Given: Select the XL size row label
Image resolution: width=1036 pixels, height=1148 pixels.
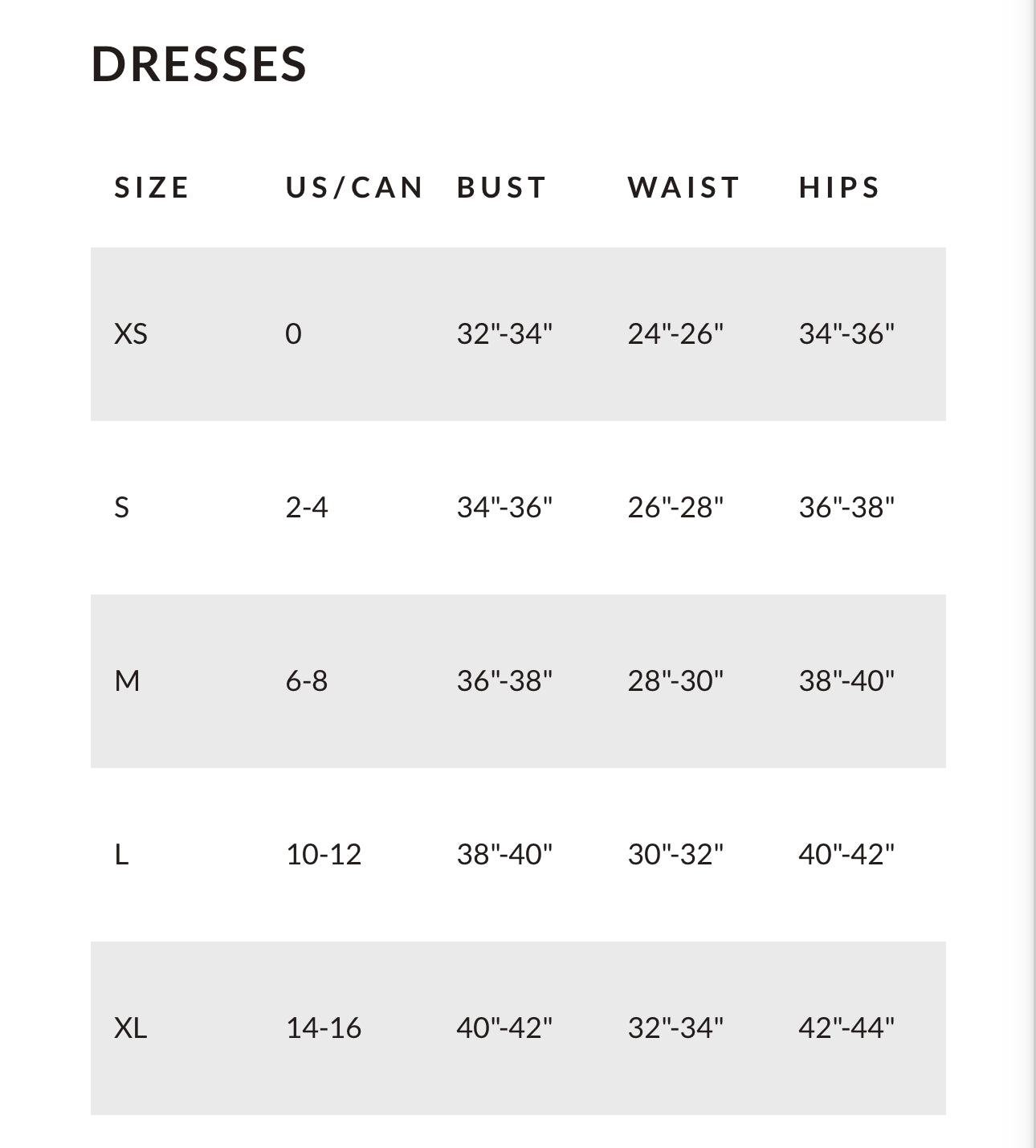Looking at the screenshot, I should pyautogui.click(x=131, y=1027).
